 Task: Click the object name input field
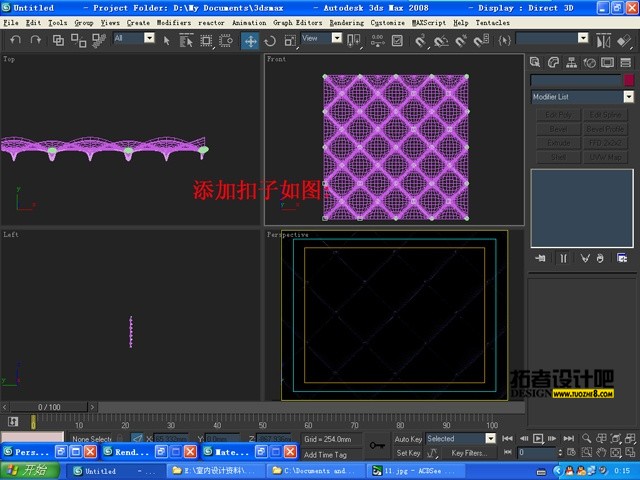pyautogui.click(x=576, y=80)
